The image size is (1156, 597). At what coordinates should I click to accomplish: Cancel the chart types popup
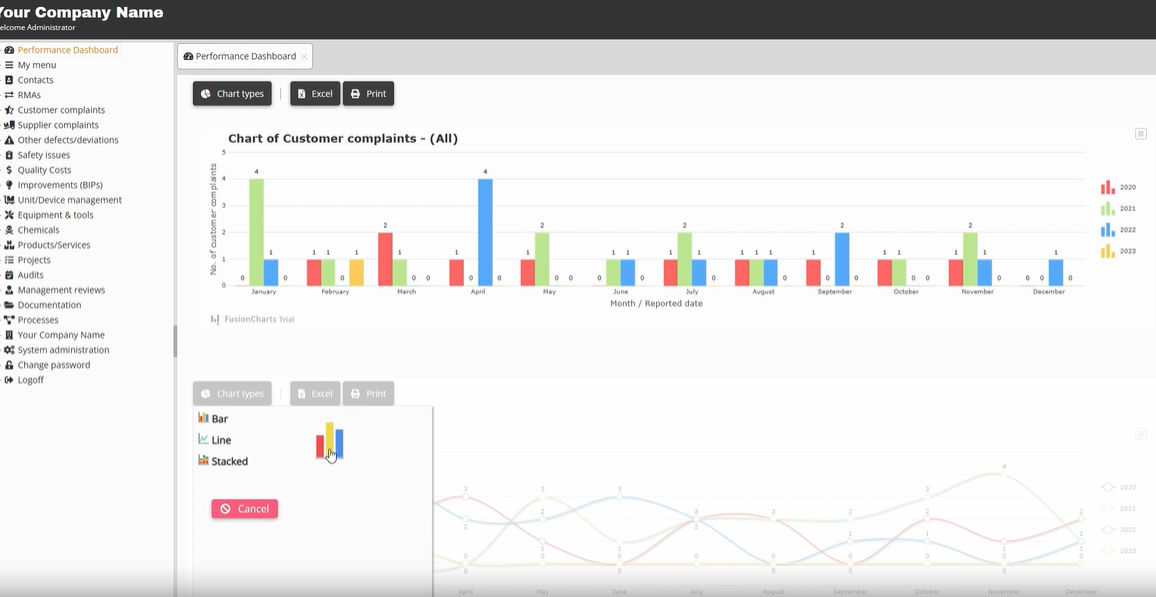pos(245,509)
